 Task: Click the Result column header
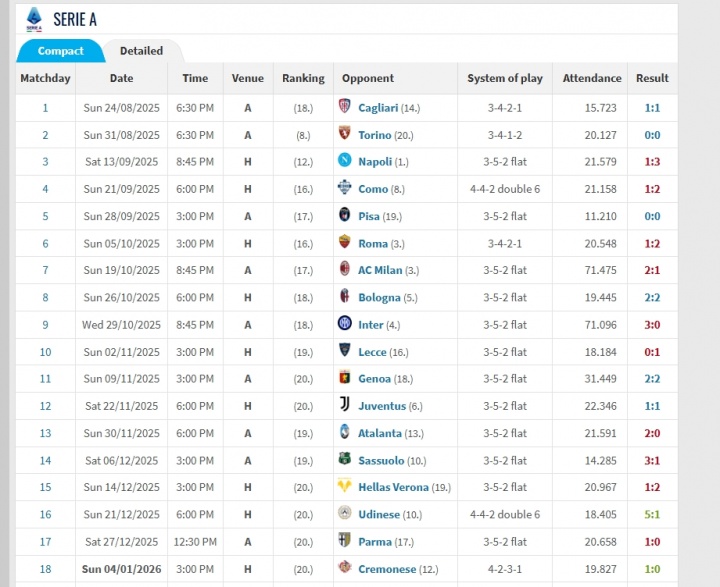[x=652, y=78]
